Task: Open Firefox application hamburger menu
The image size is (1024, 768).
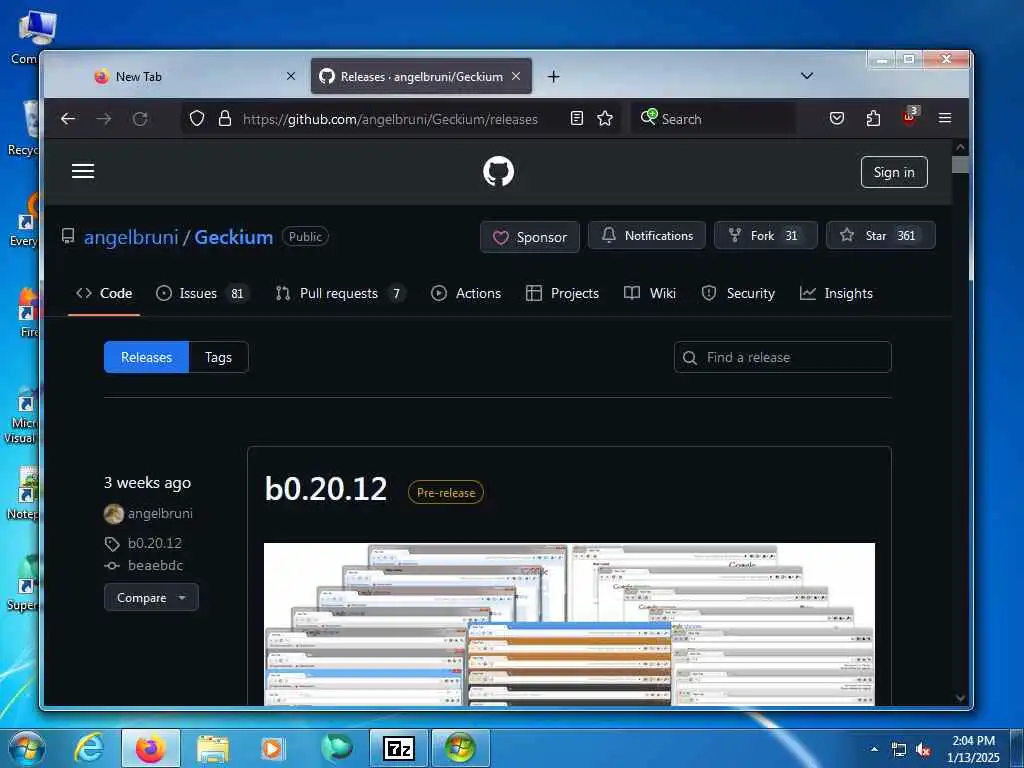Action: [x=944, y=118]
